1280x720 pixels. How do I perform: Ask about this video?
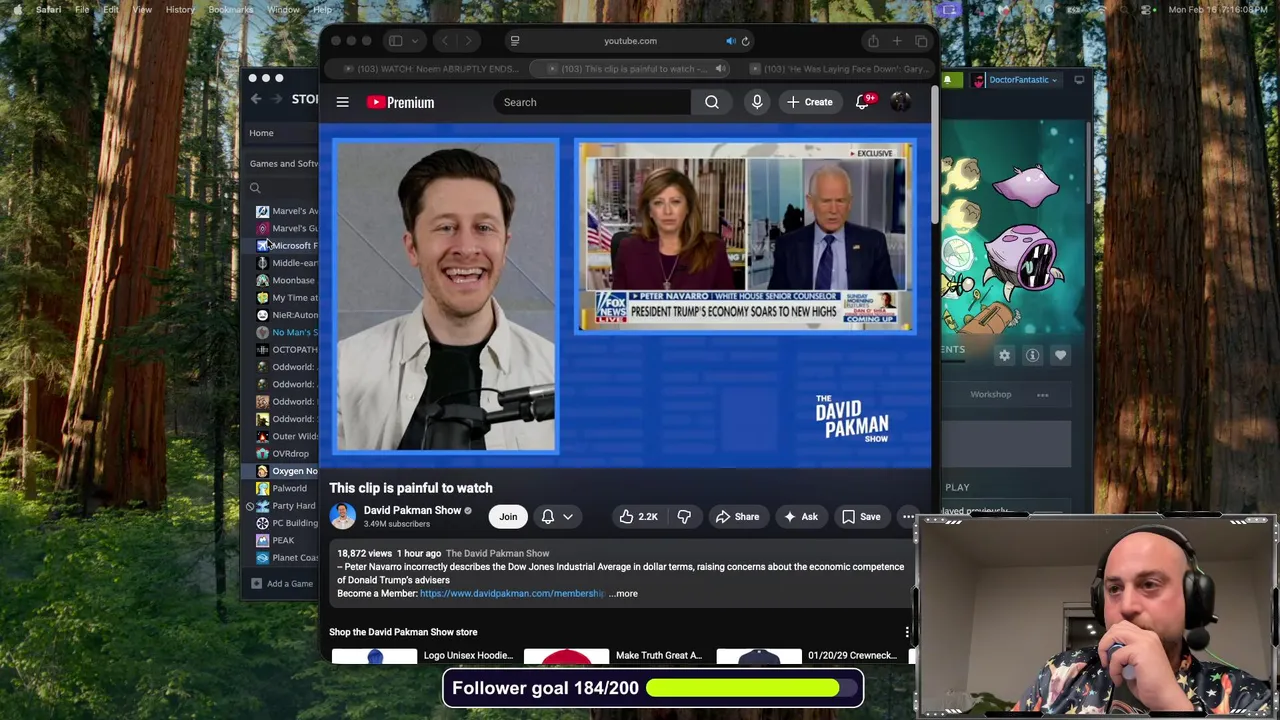tap(800, 517)
